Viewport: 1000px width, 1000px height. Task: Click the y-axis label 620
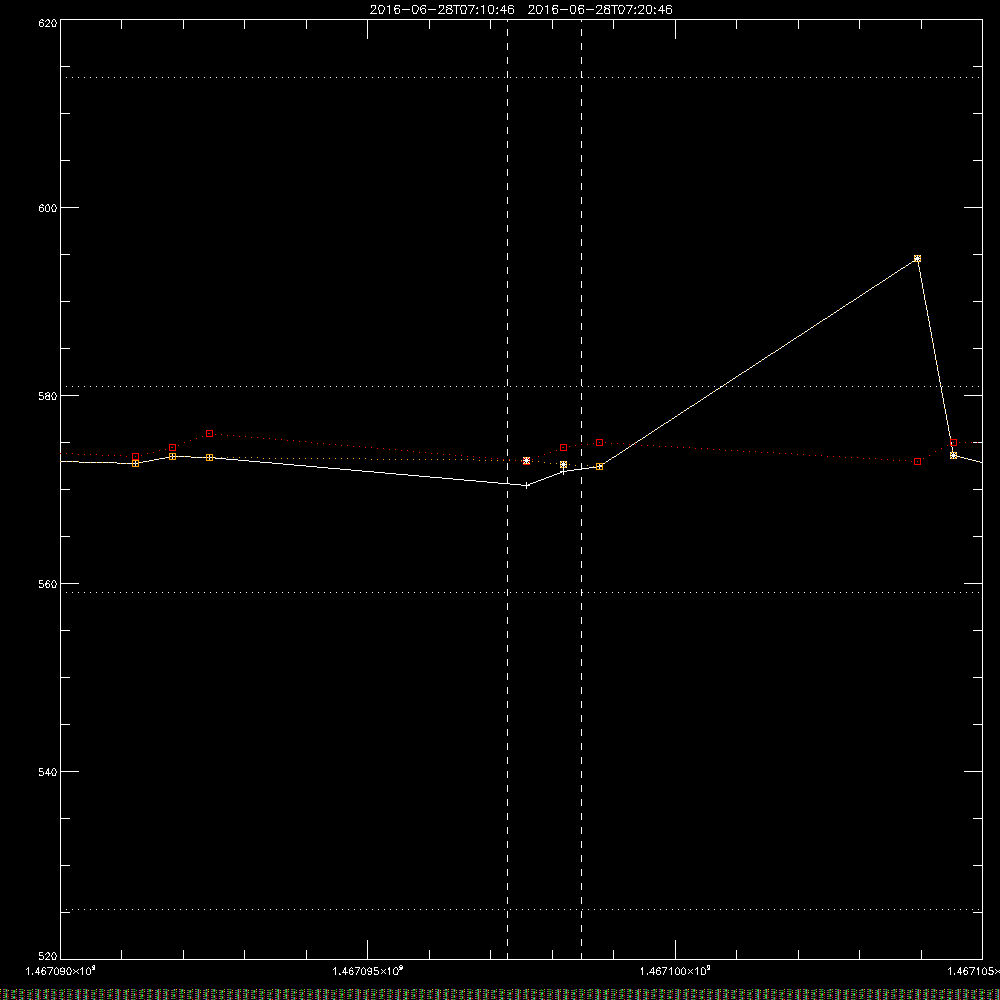tap(48, 23)
